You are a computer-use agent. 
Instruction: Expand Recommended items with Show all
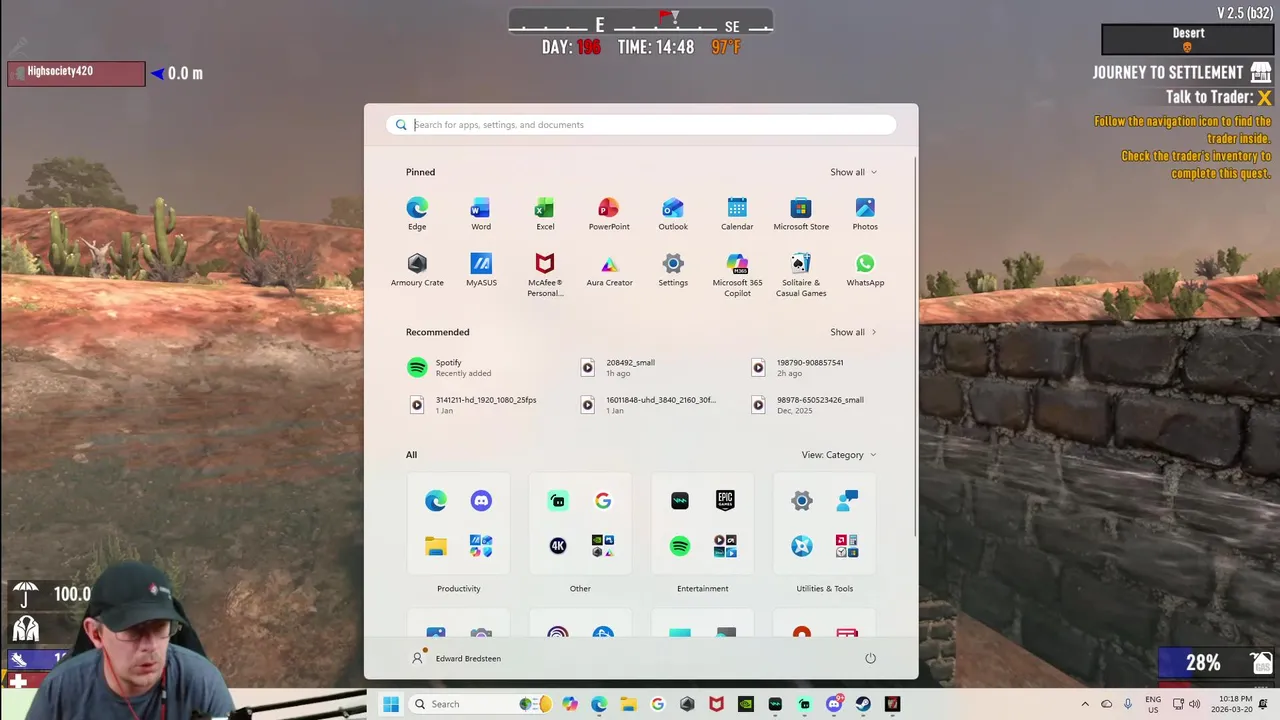point(853,332)
